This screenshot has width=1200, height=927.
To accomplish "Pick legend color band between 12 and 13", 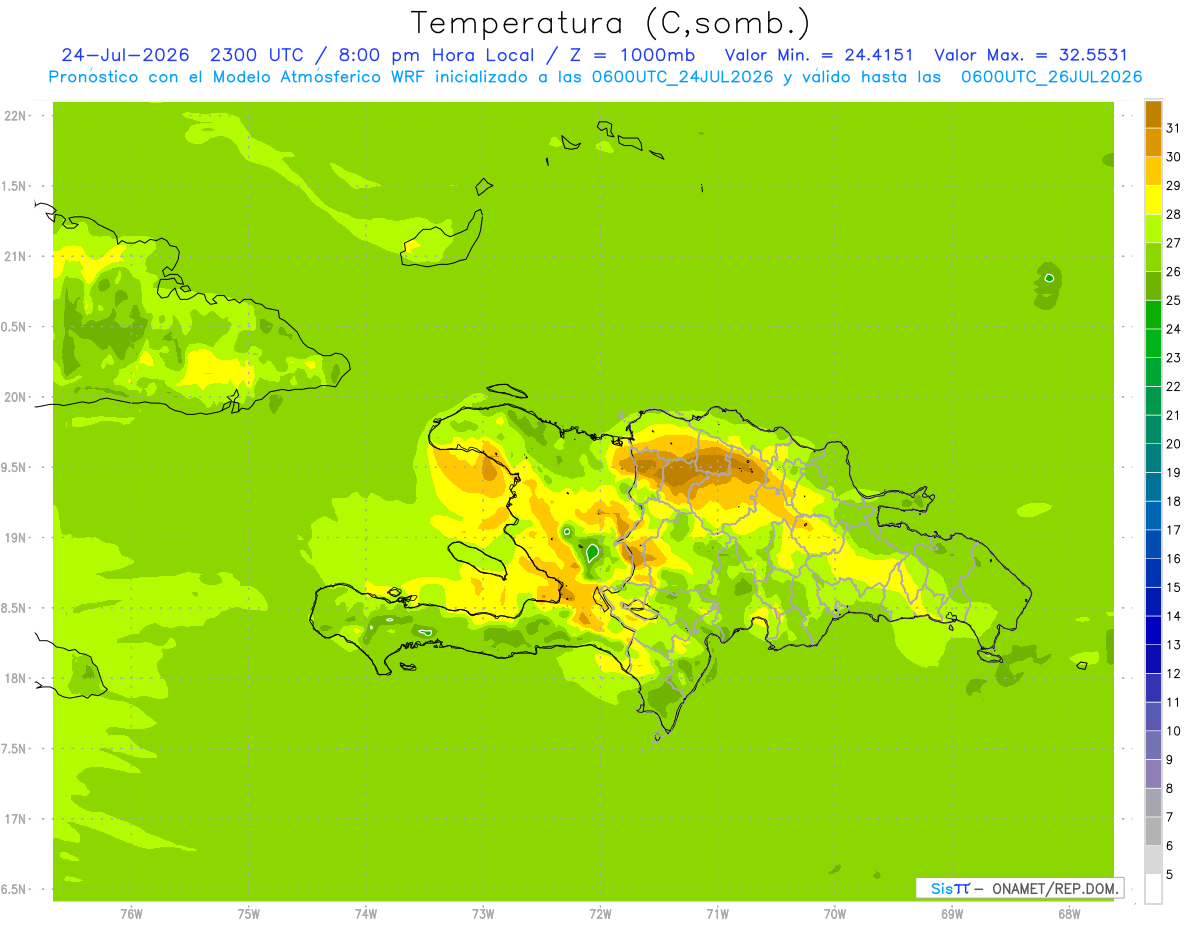I will [x=1153, y=658].
